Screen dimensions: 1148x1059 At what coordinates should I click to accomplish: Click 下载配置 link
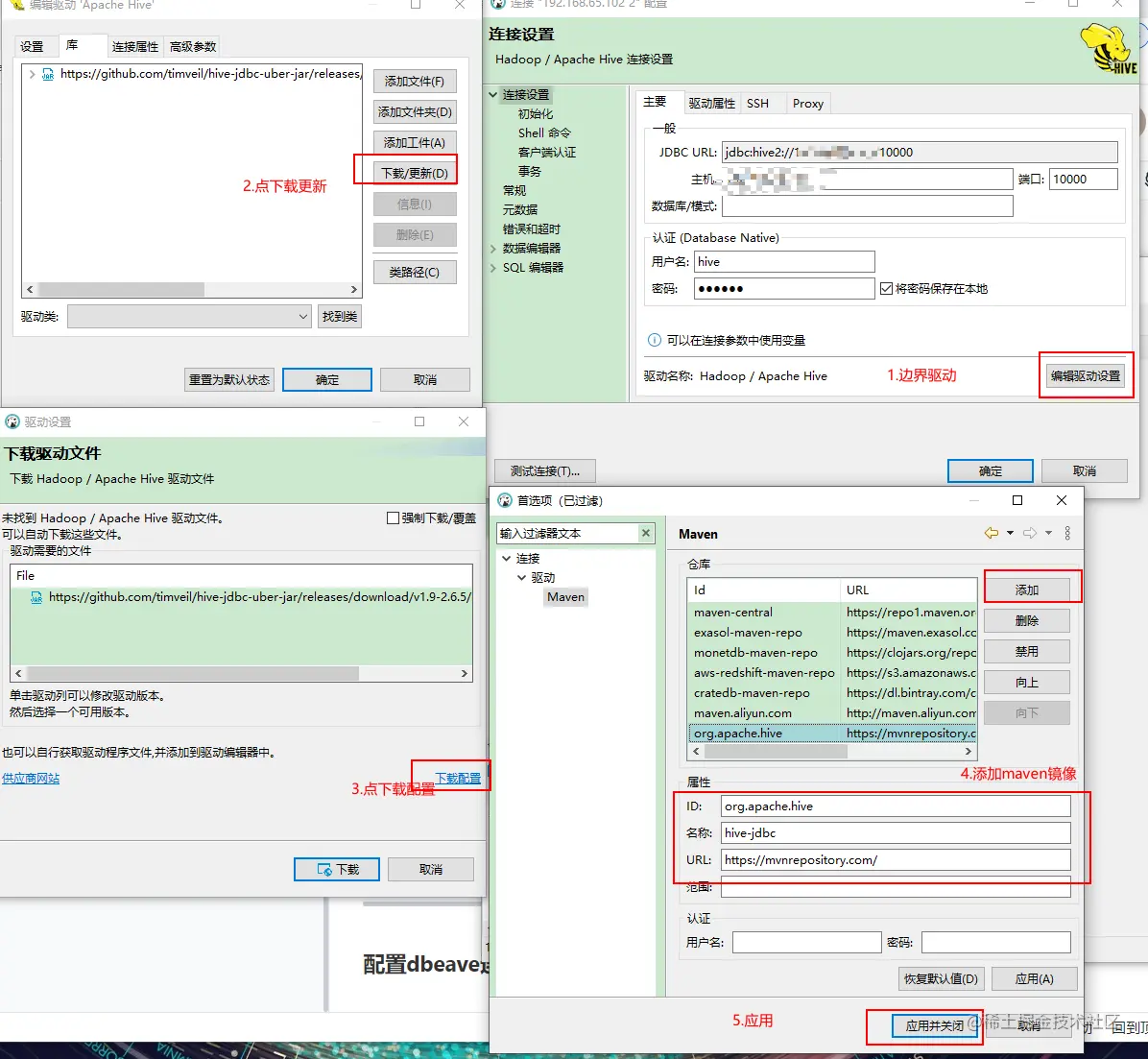[458, 778]
